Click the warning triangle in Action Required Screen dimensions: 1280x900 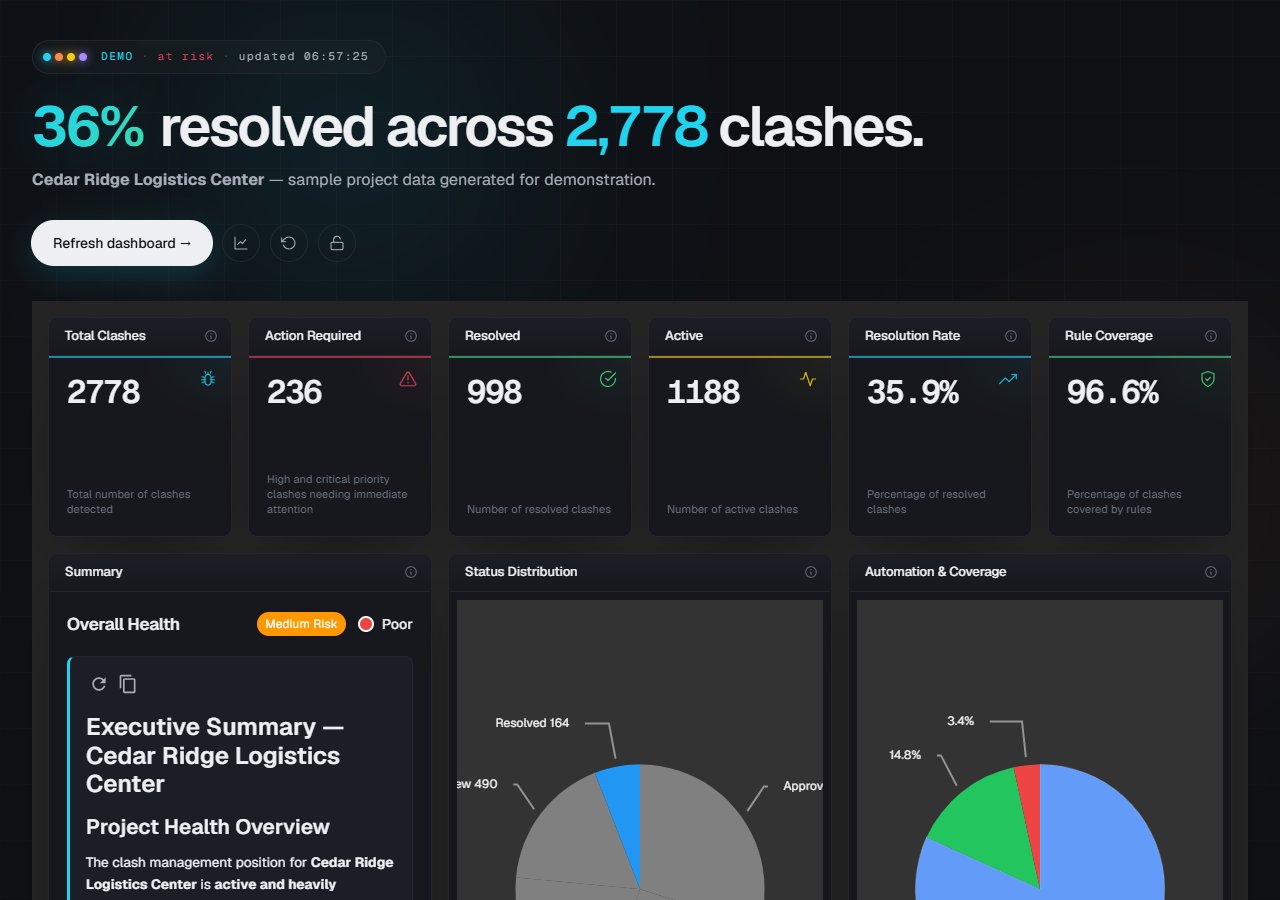(408, 379)
